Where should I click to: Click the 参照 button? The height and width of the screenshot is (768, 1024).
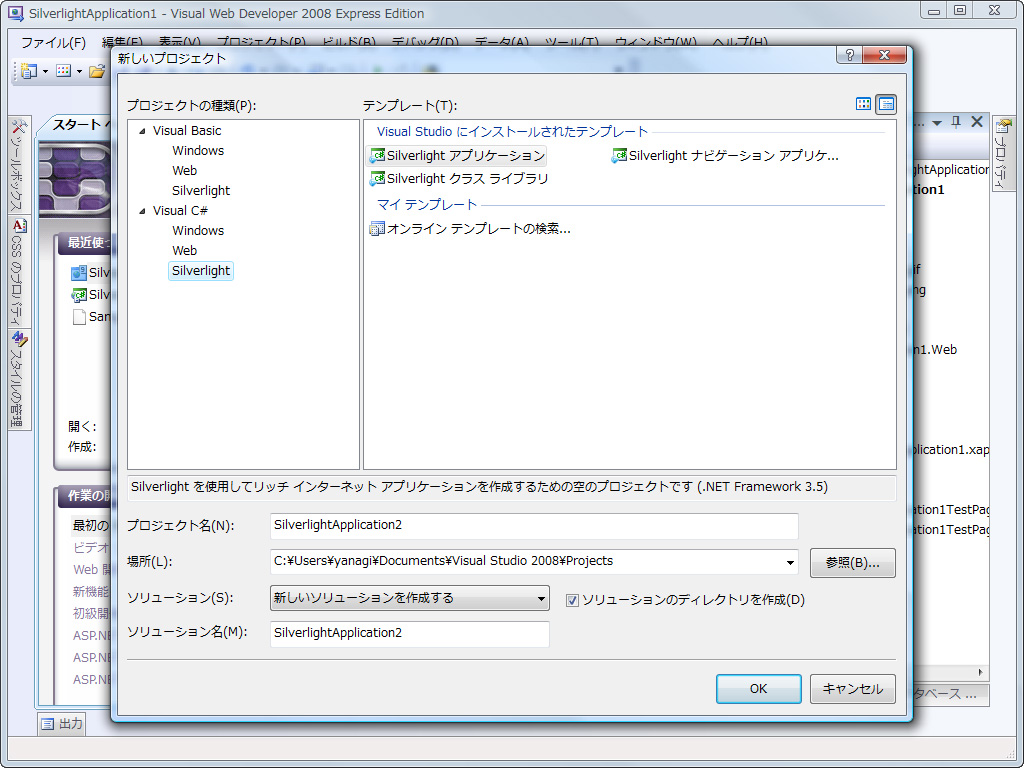[x=852, y=563]
